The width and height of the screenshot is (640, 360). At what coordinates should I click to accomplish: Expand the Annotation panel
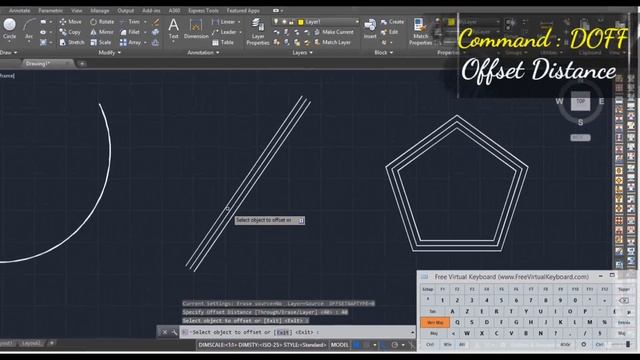tap(203, 52)
